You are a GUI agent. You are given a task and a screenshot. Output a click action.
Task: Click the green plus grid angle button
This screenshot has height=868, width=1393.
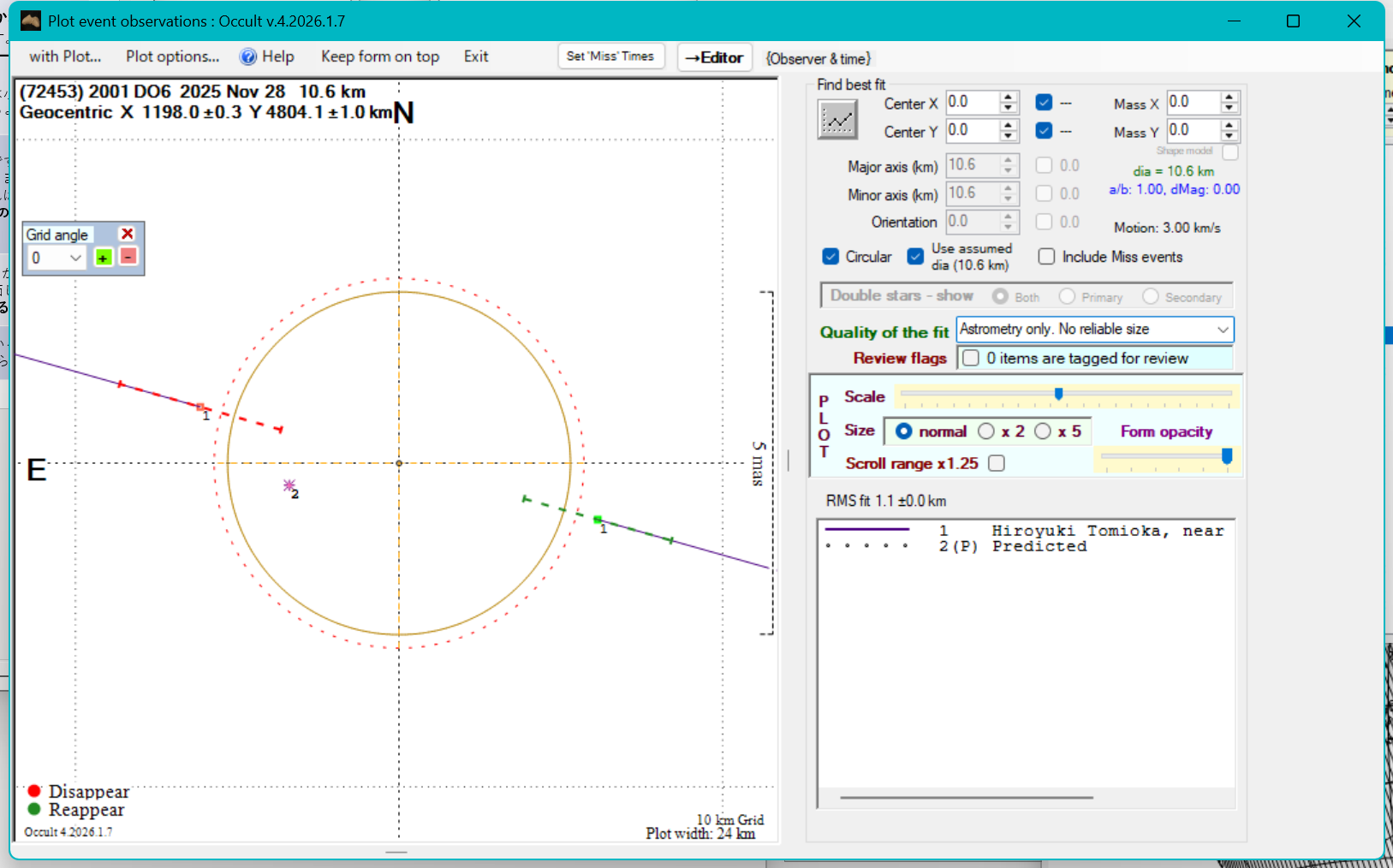(104, 258)
